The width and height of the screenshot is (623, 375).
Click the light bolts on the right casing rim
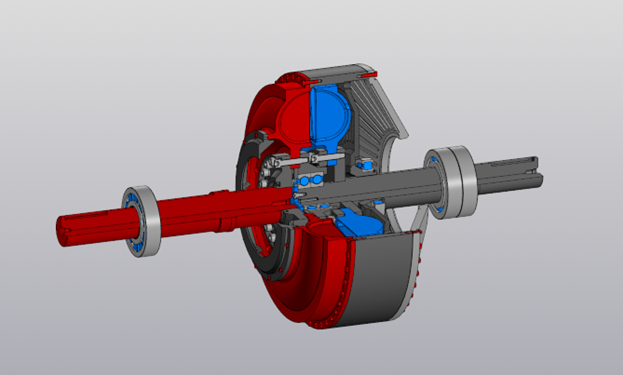(417, 274)
